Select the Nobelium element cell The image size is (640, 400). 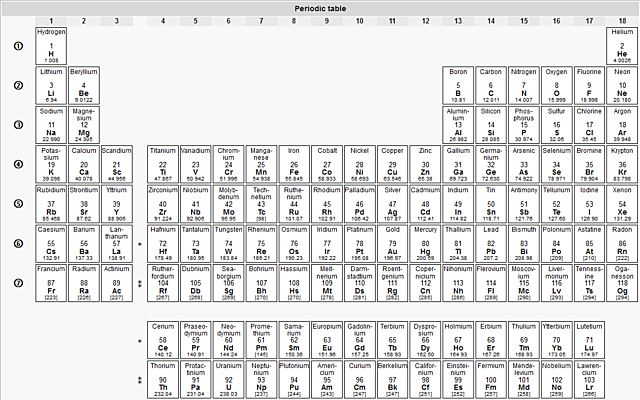pos(556,379)
